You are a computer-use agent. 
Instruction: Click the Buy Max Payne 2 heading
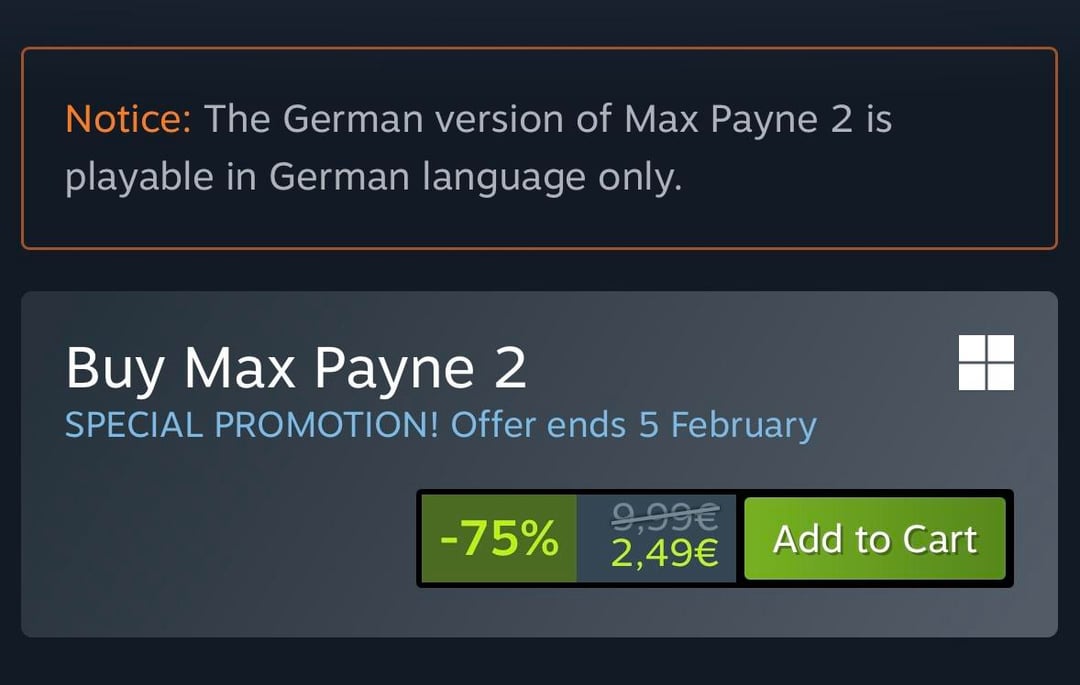point(296,368)
